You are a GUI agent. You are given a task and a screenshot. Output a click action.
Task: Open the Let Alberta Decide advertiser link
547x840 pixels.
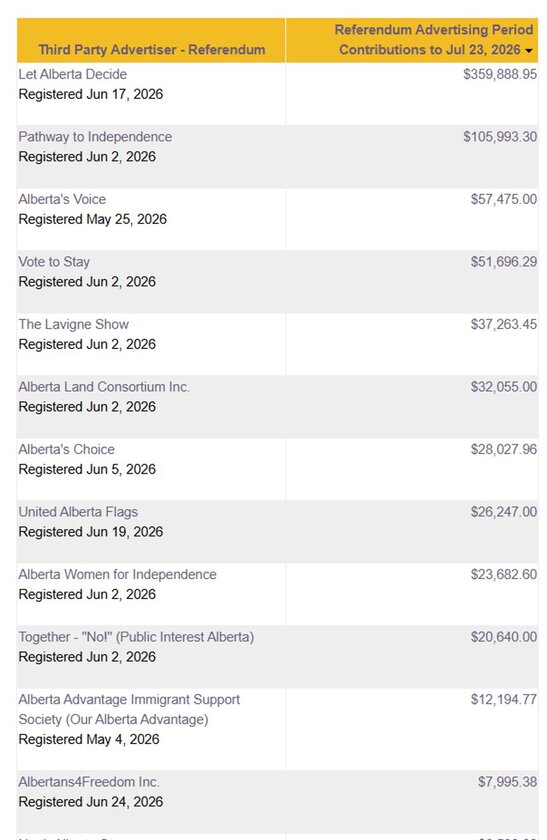coord(73,74)
